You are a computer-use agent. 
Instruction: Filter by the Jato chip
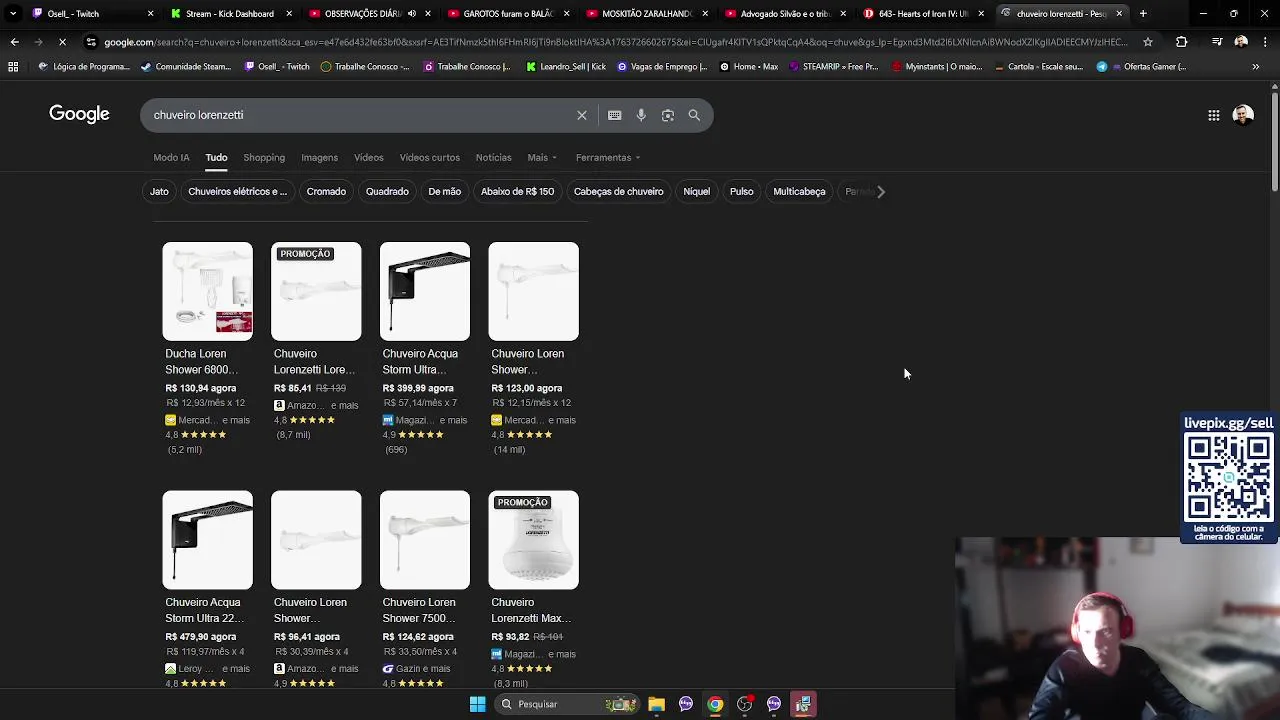159,191
